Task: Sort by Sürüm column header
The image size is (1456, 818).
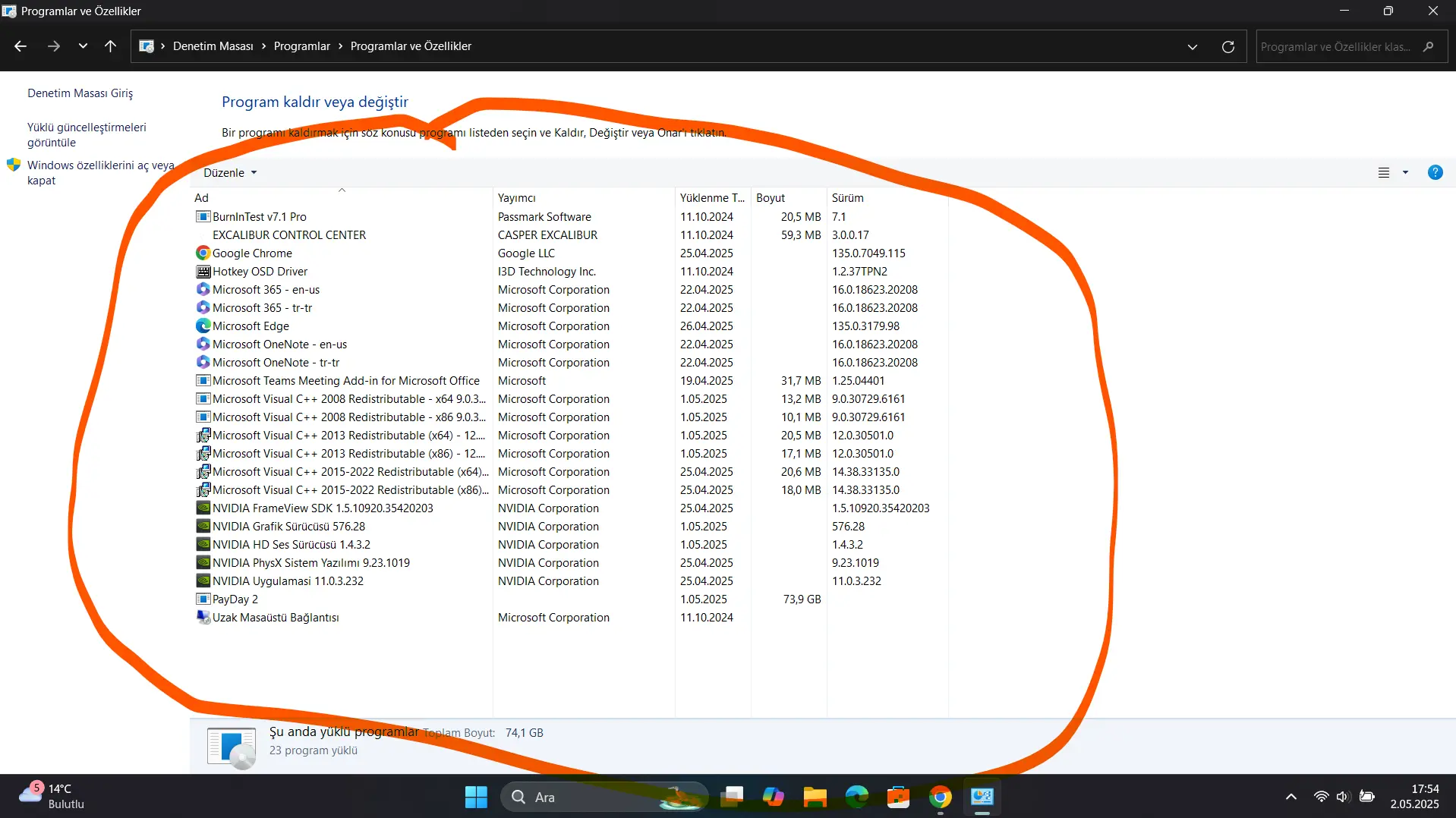Action: point(887,198)
